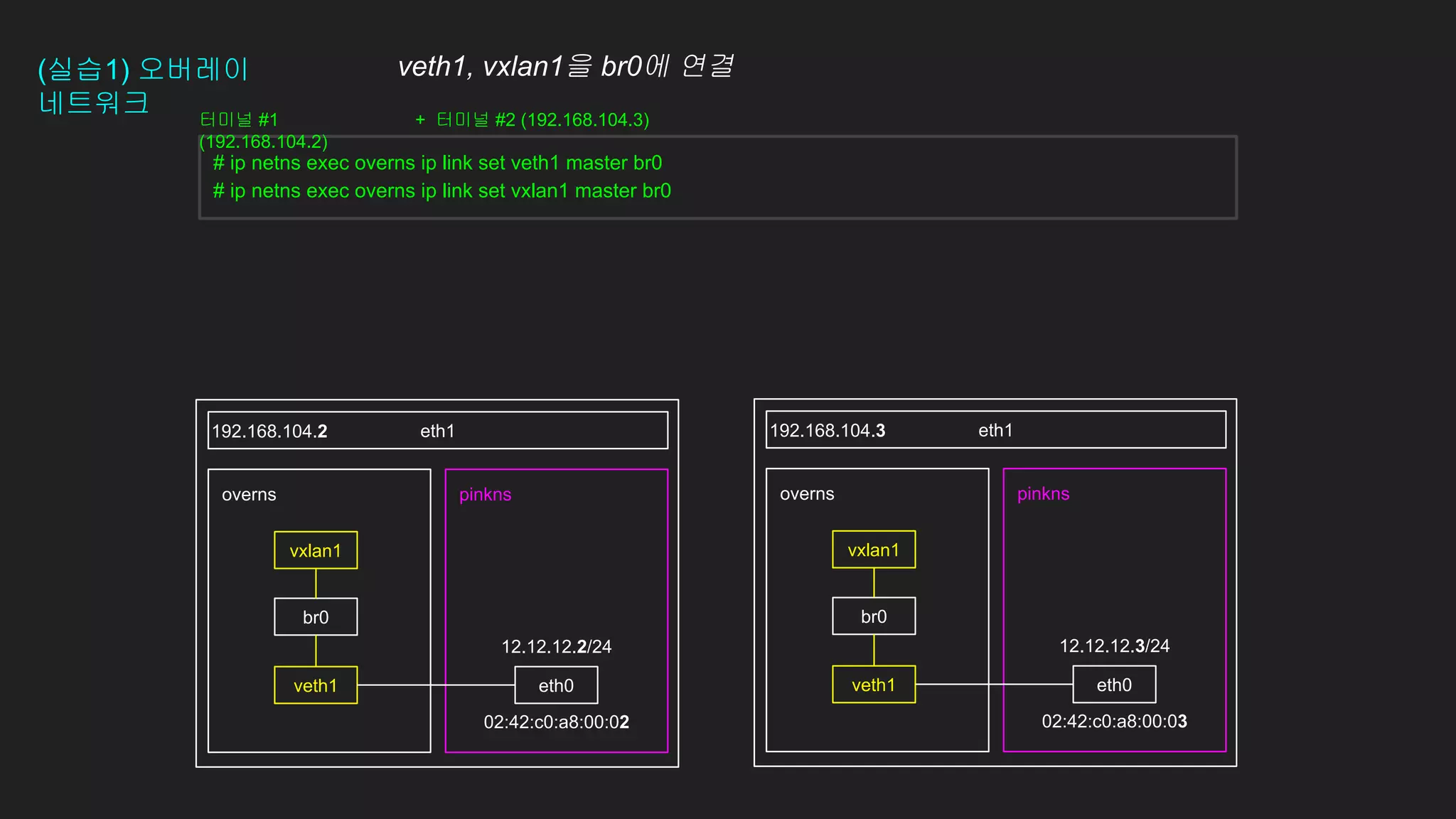Select the br0 box in right host
Image resolution: width=1456 pixels, height=819 pixels.
coord(874,616)
